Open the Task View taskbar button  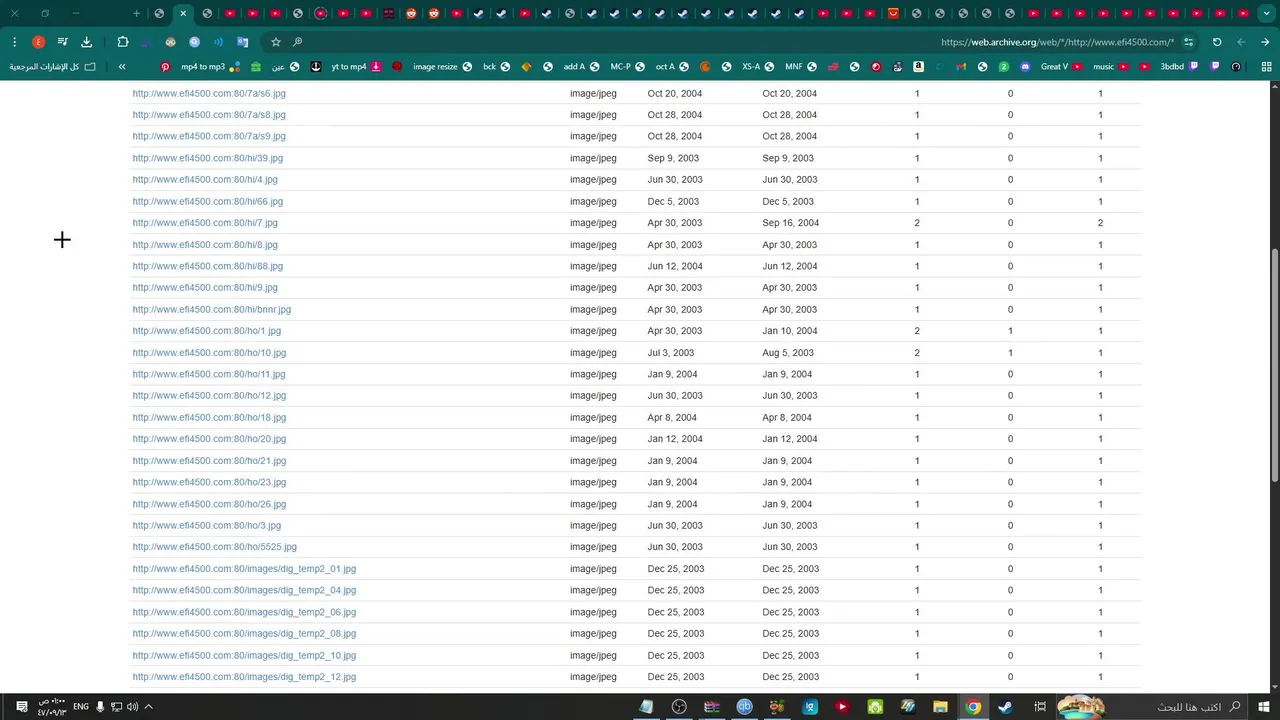click(x=1040, y=707)
